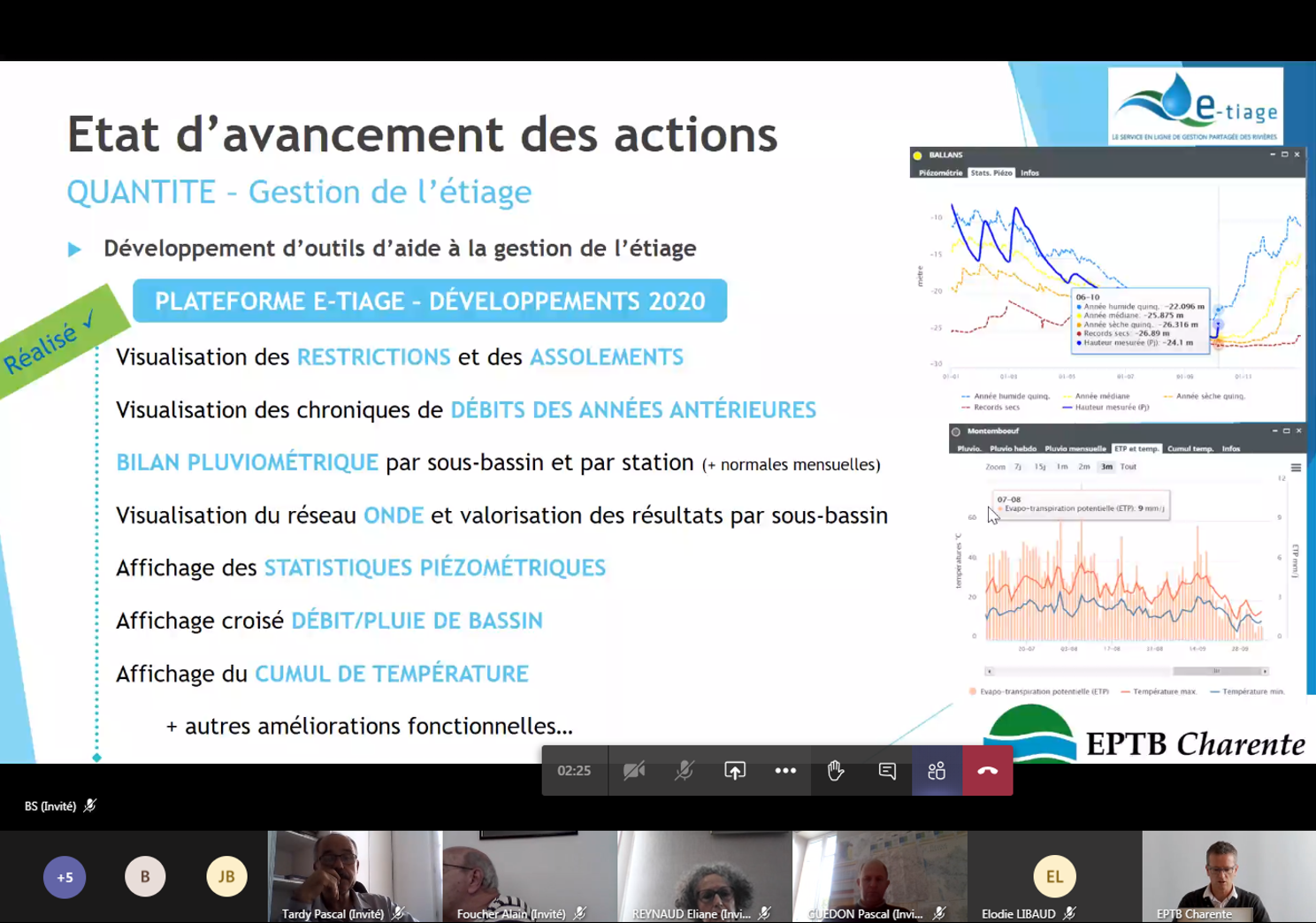Screen dimensions: 1316x923
Task: Hang up the call
Action: pos(987,771)
